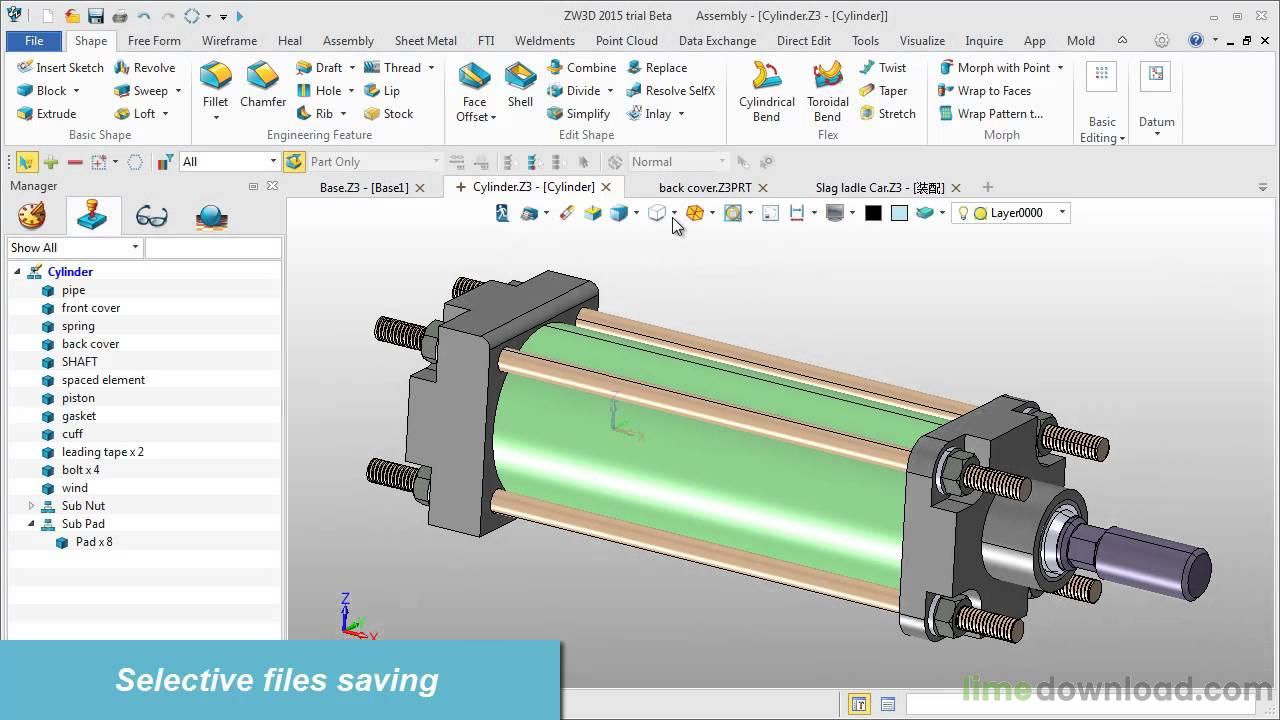
Task: Open the Morph with Point dropdown
Action: click(1060, 67)
